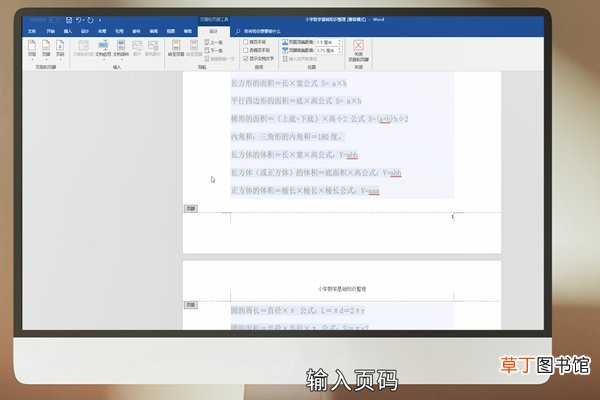Click the line '长方形的面积=长×宽公式 S= a×b'

(x=289, y=83)
